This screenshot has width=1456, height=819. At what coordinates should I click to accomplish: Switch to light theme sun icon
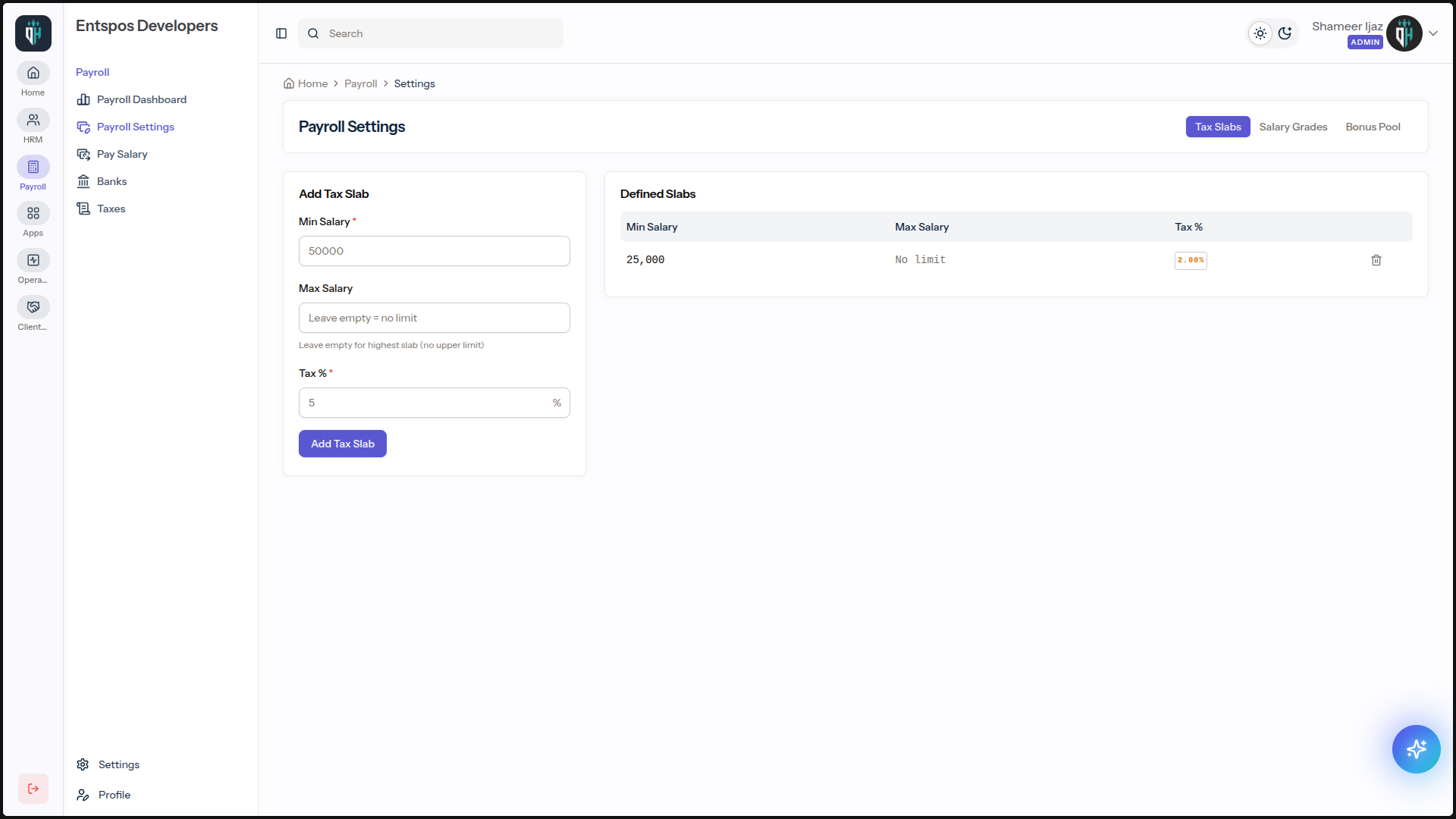point(1260,33)
